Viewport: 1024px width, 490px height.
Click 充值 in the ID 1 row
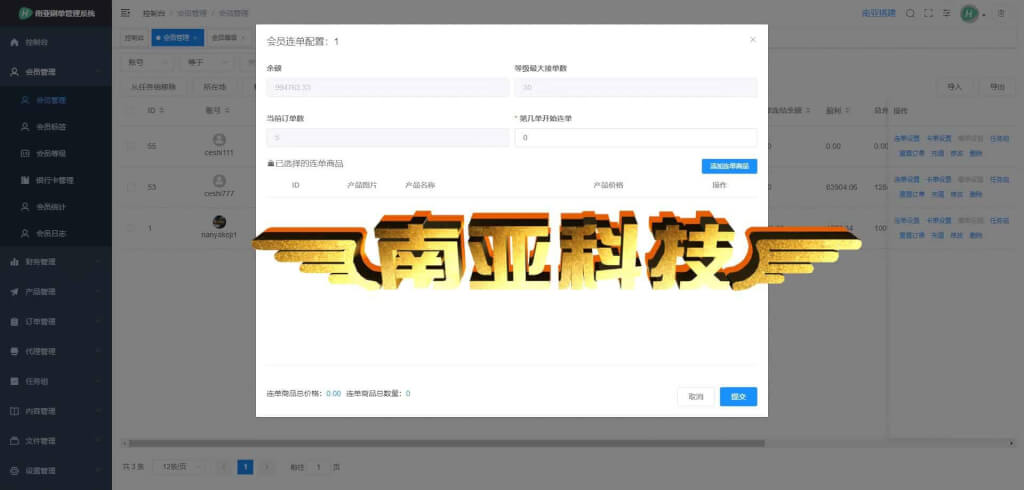tap(938, 235)
